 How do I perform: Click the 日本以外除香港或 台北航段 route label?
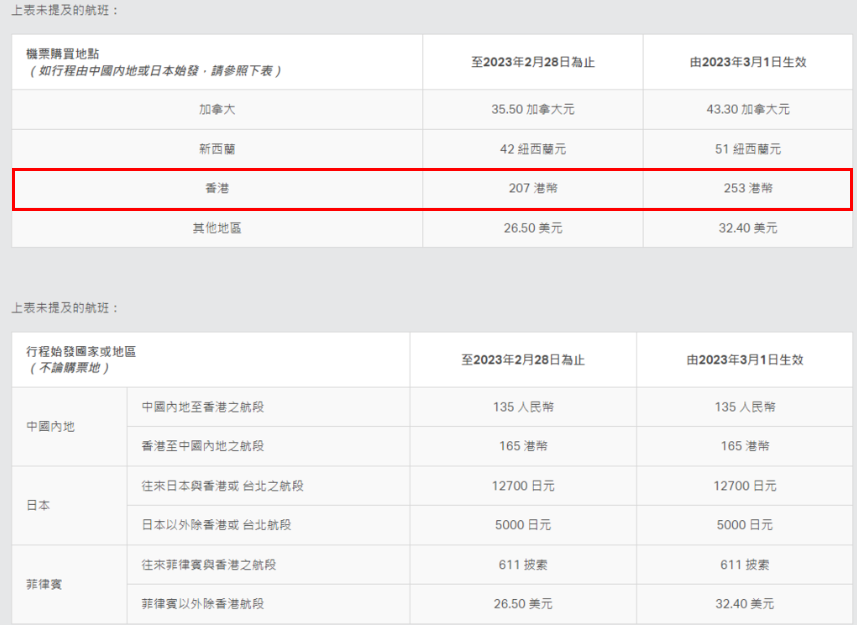click(216, 525)
